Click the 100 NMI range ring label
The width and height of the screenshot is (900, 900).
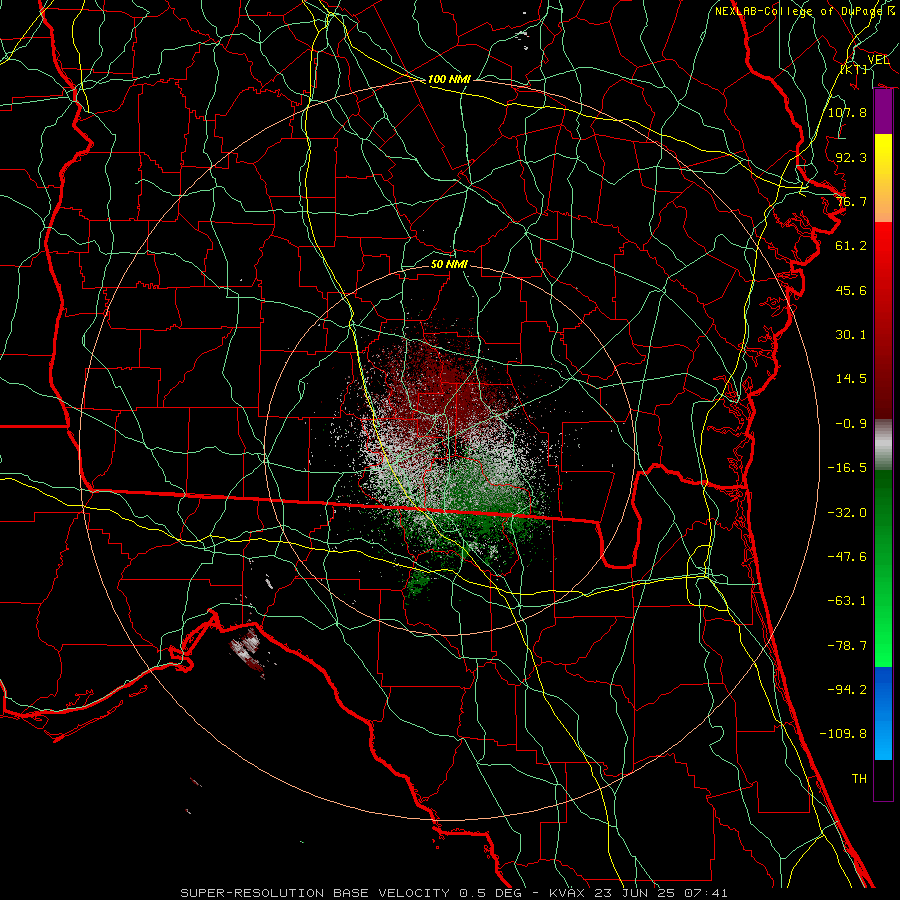coord(449,79)
